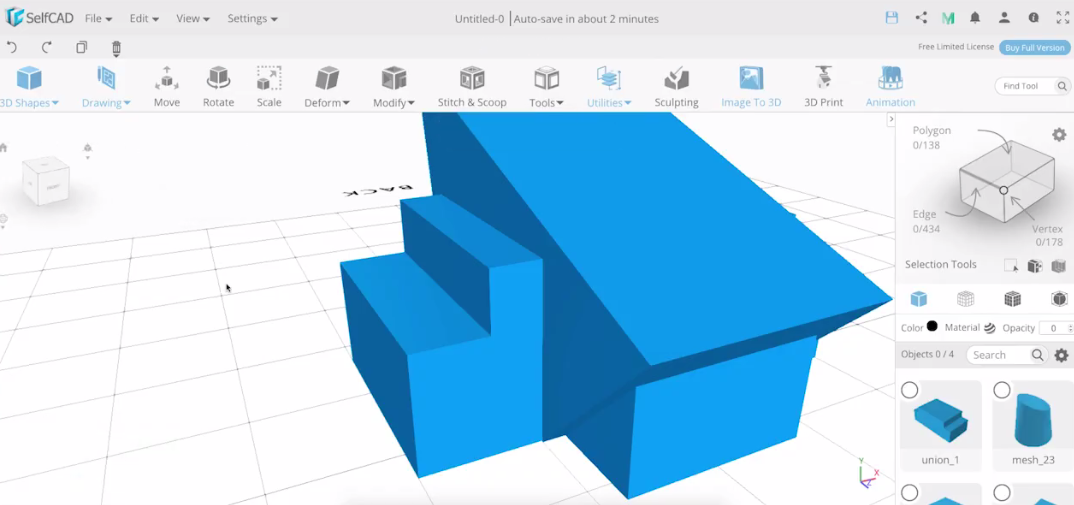Choose the middle Selection Tools cube icon
The height and width of the screenshot is (505, 1074).
1035,265
